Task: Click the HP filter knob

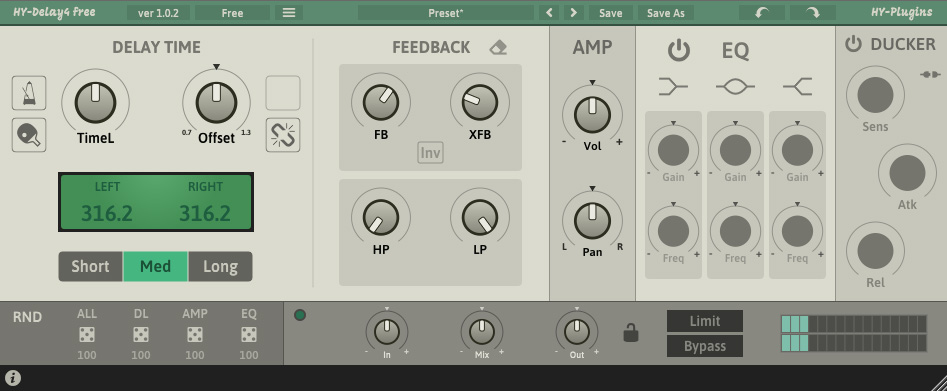Action: (381, 218)
